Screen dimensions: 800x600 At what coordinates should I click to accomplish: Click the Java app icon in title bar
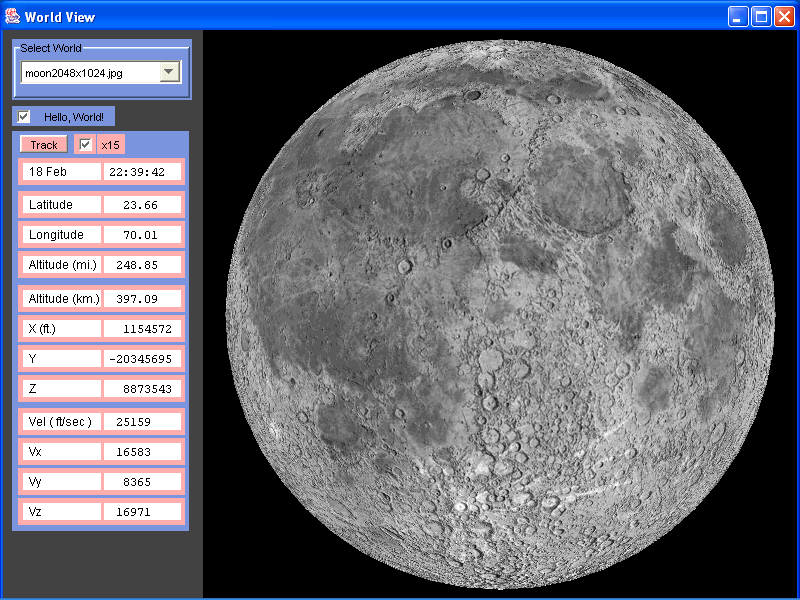[12, 15]
